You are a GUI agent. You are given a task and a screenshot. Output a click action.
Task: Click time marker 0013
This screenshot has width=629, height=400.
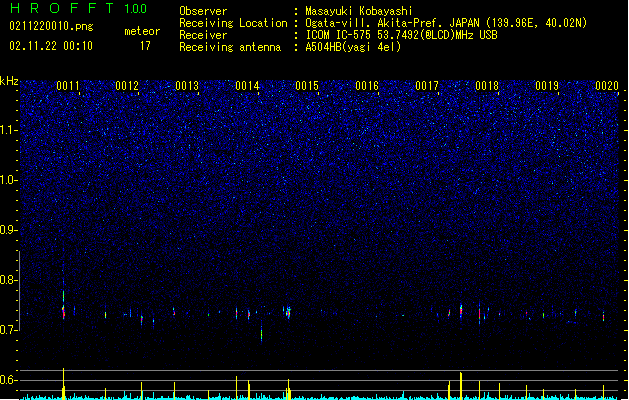187,86
